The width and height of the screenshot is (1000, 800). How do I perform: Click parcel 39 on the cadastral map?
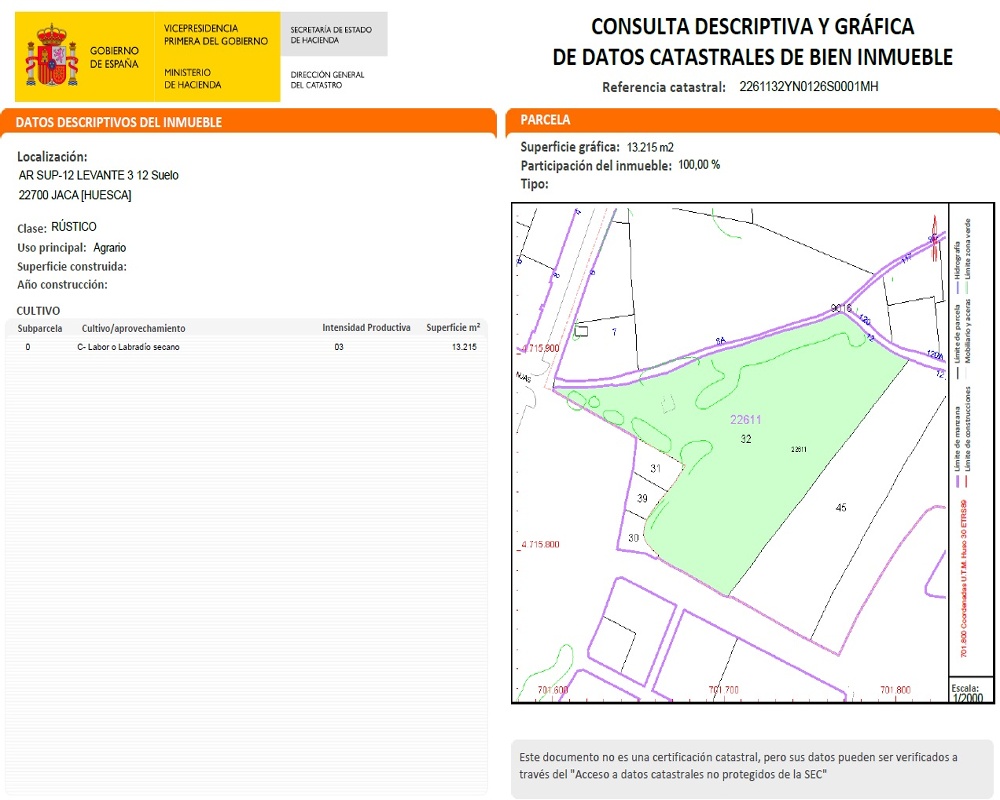642,498
